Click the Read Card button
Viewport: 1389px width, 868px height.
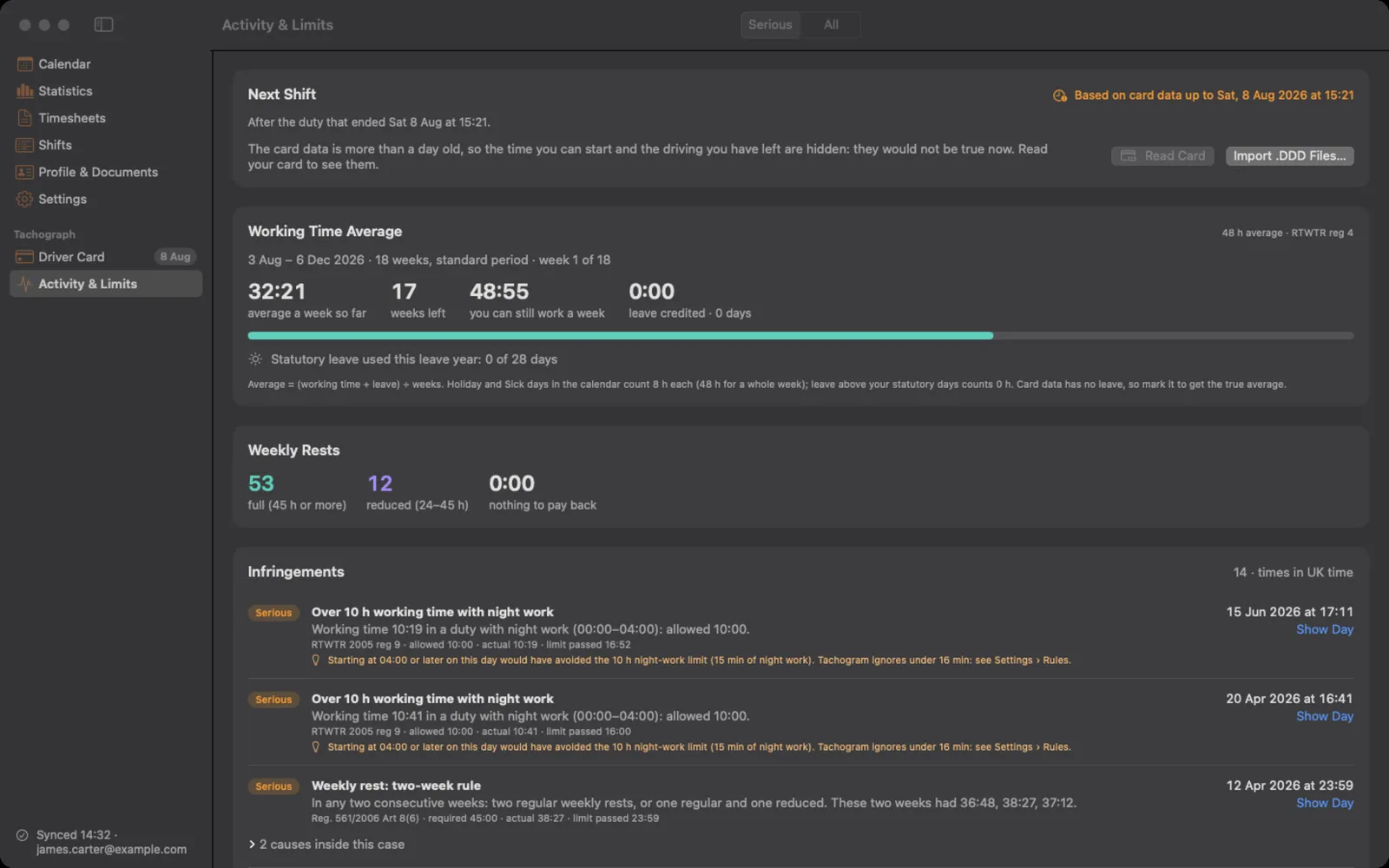tap(1162, 156)
